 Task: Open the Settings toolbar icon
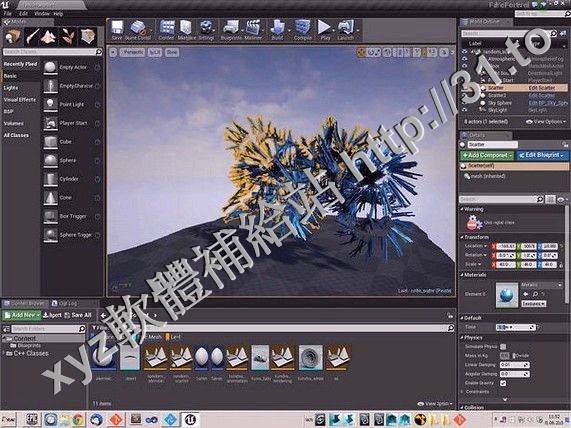206,28
